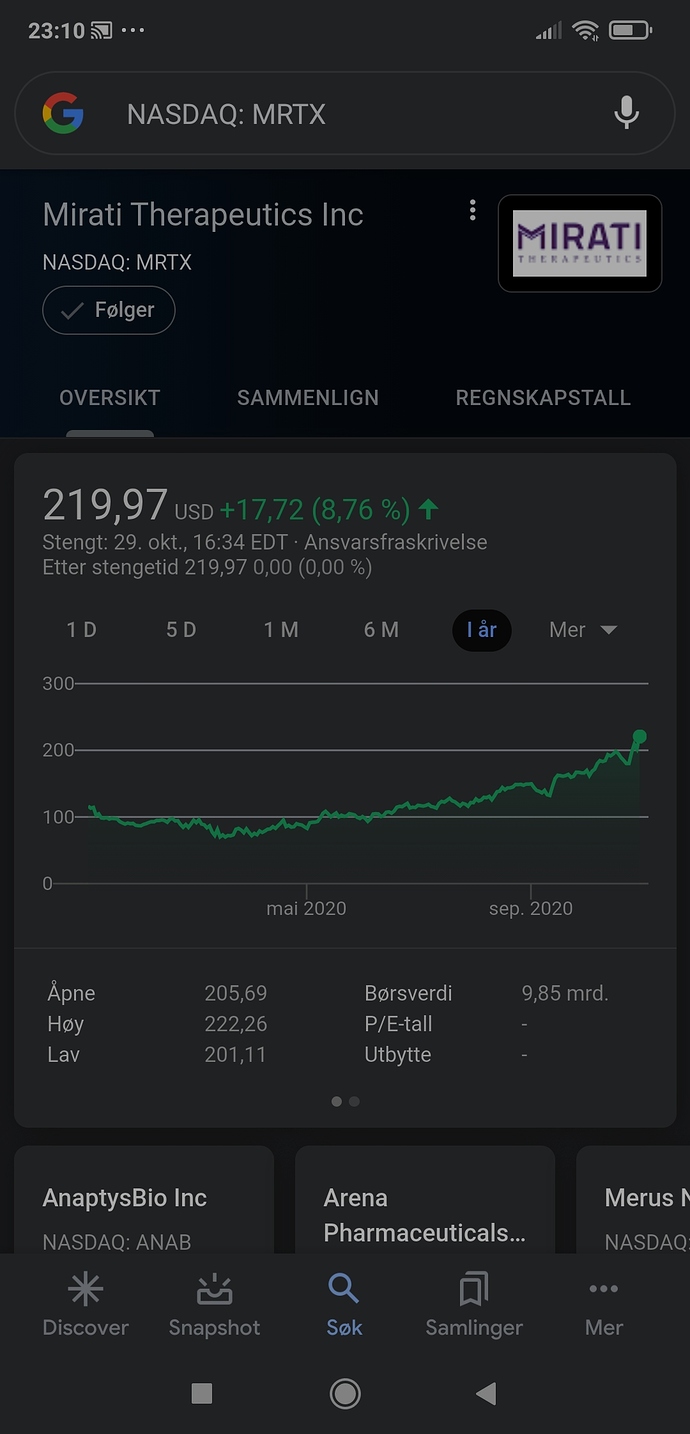690x1434 pixels.
Task: Tap the Android back triangle
Action: pos(486,1393)
